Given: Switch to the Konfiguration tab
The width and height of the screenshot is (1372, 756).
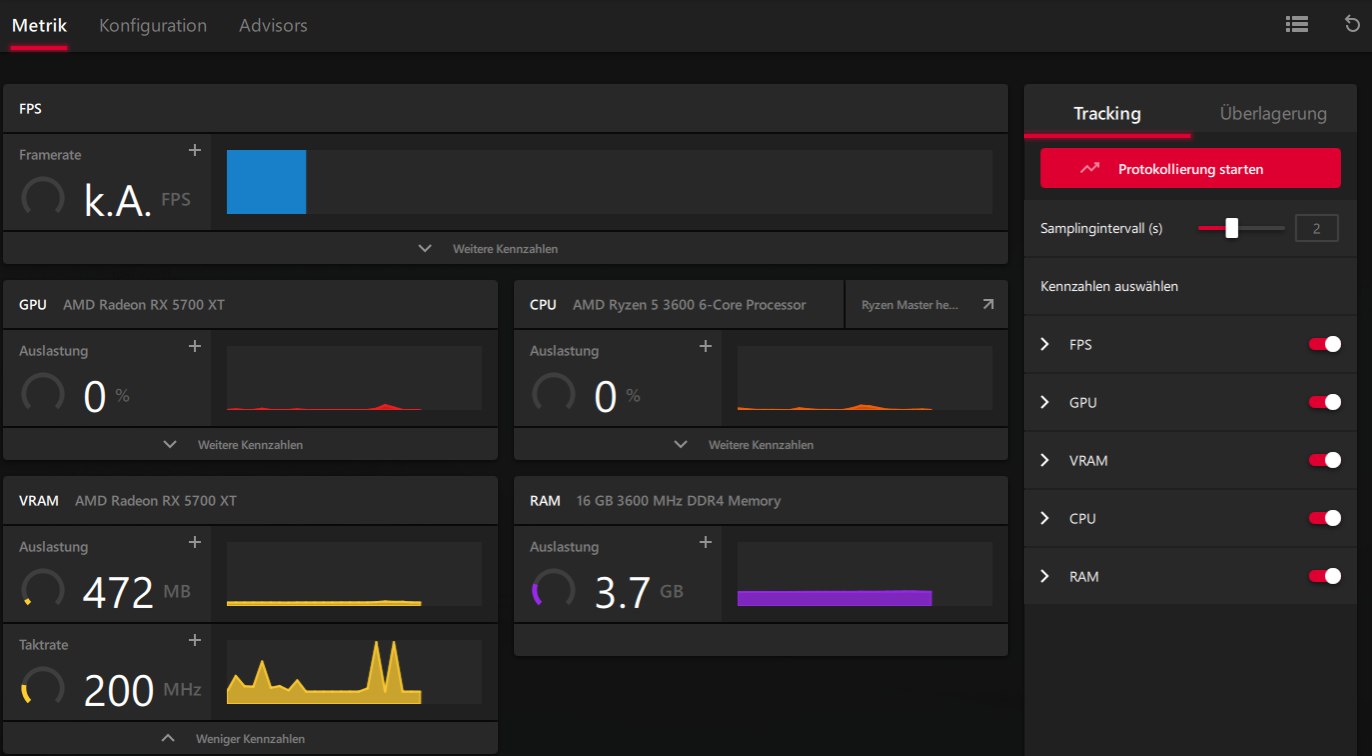Looking at the screenshot, I should pyautogui.click(x=153, y=26).
